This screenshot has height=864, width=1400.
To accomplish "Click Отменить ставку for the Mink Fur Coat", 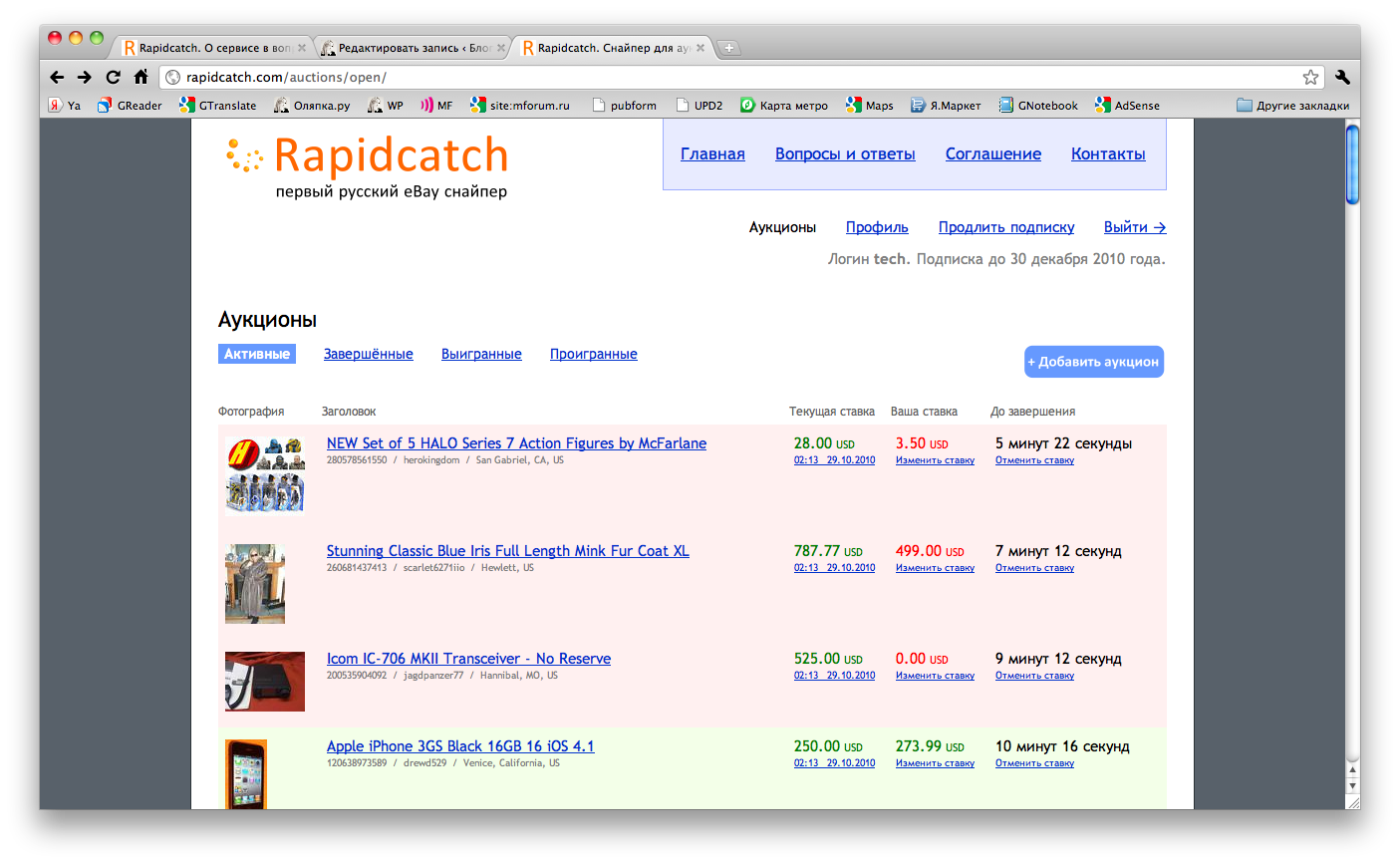I will point(1034,568).
